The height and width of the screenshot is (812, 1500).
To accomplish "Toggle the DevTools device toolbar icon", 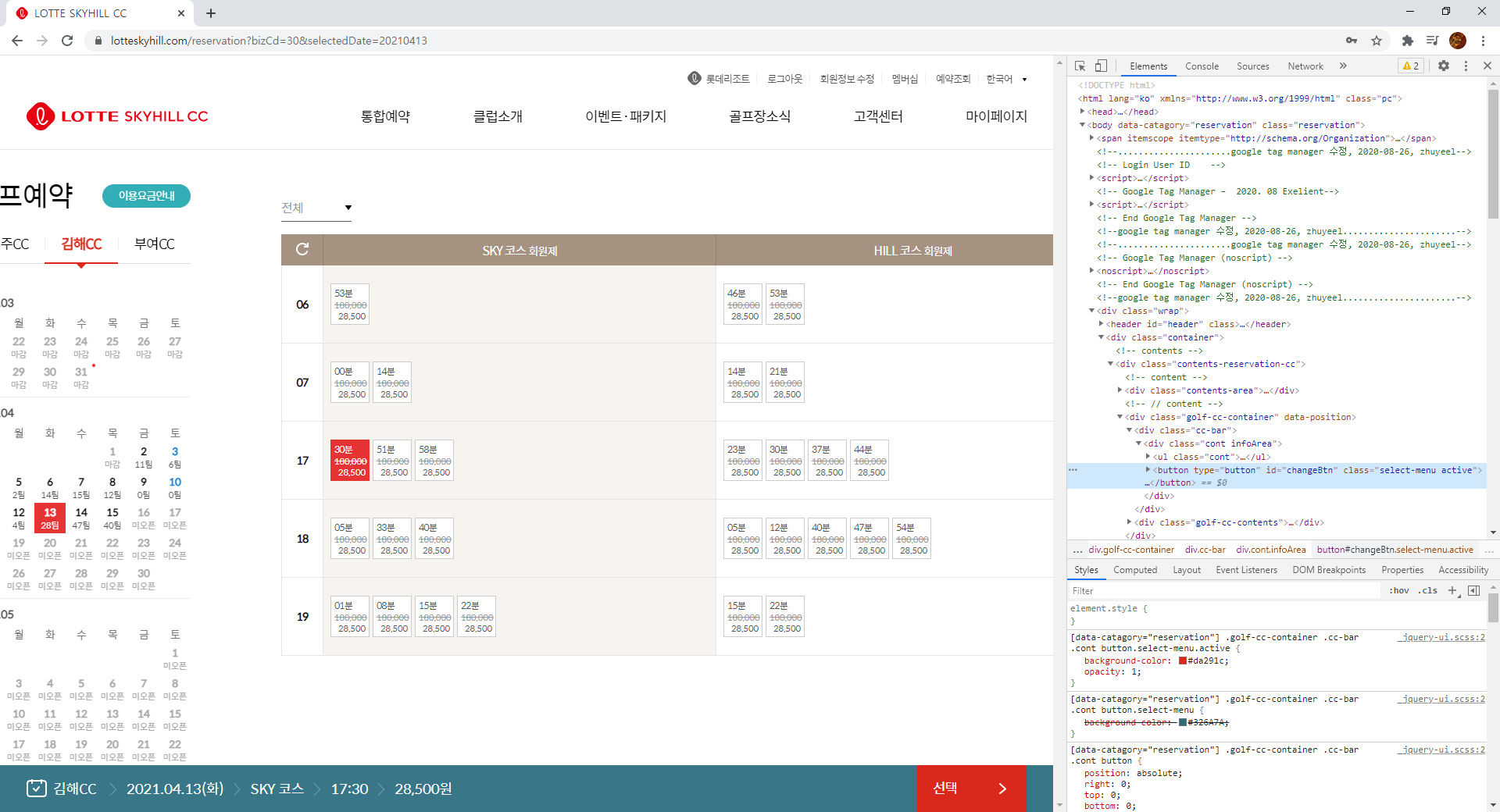I will pos(1101,66).
